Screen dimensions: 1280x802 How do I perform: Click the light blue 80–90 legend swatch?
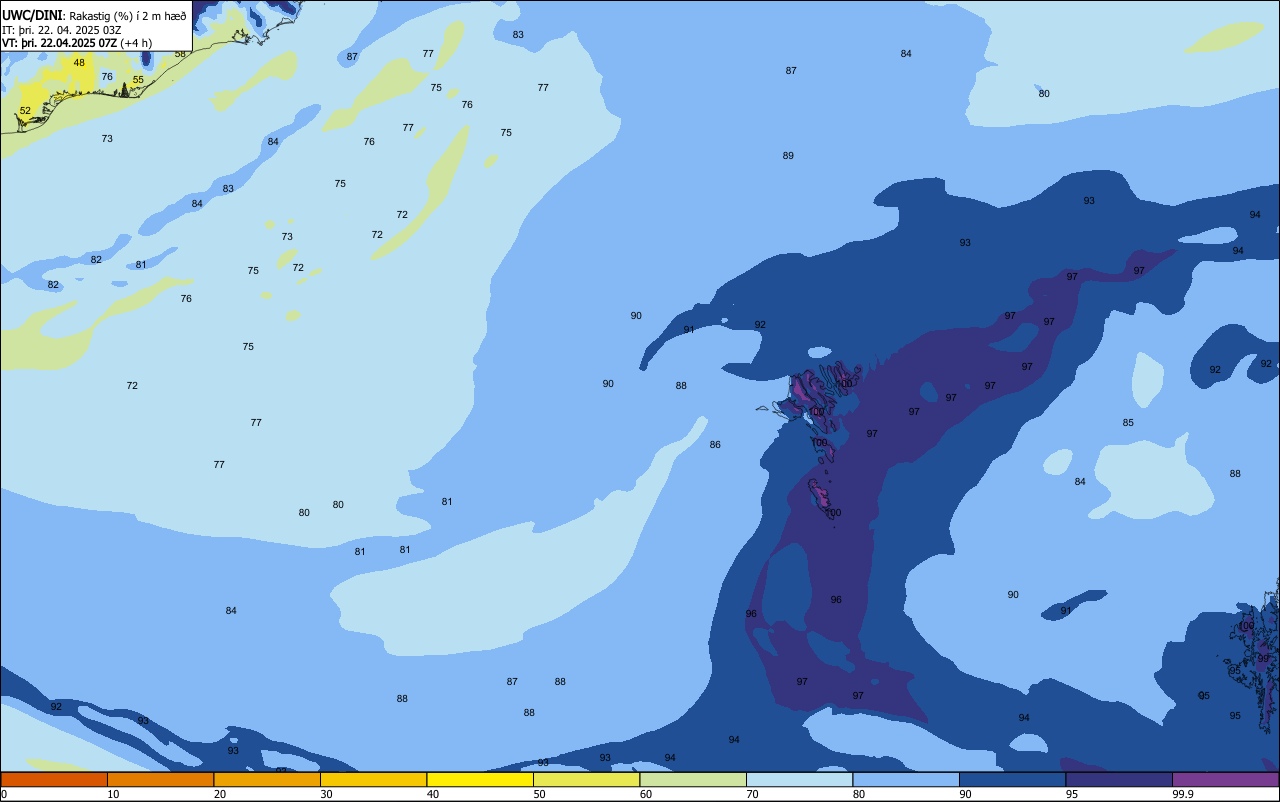(906, 779)
